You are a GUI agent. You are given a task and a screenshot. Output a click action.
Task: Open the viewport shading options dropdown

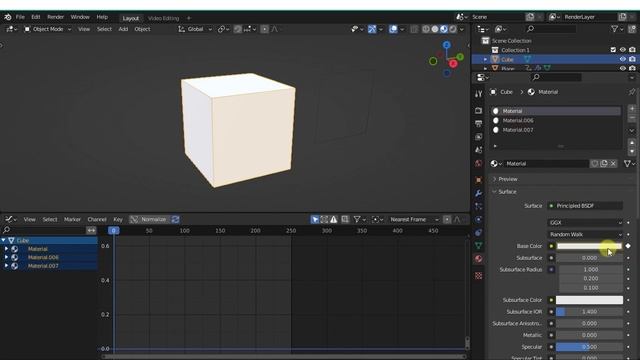point(462,29)
